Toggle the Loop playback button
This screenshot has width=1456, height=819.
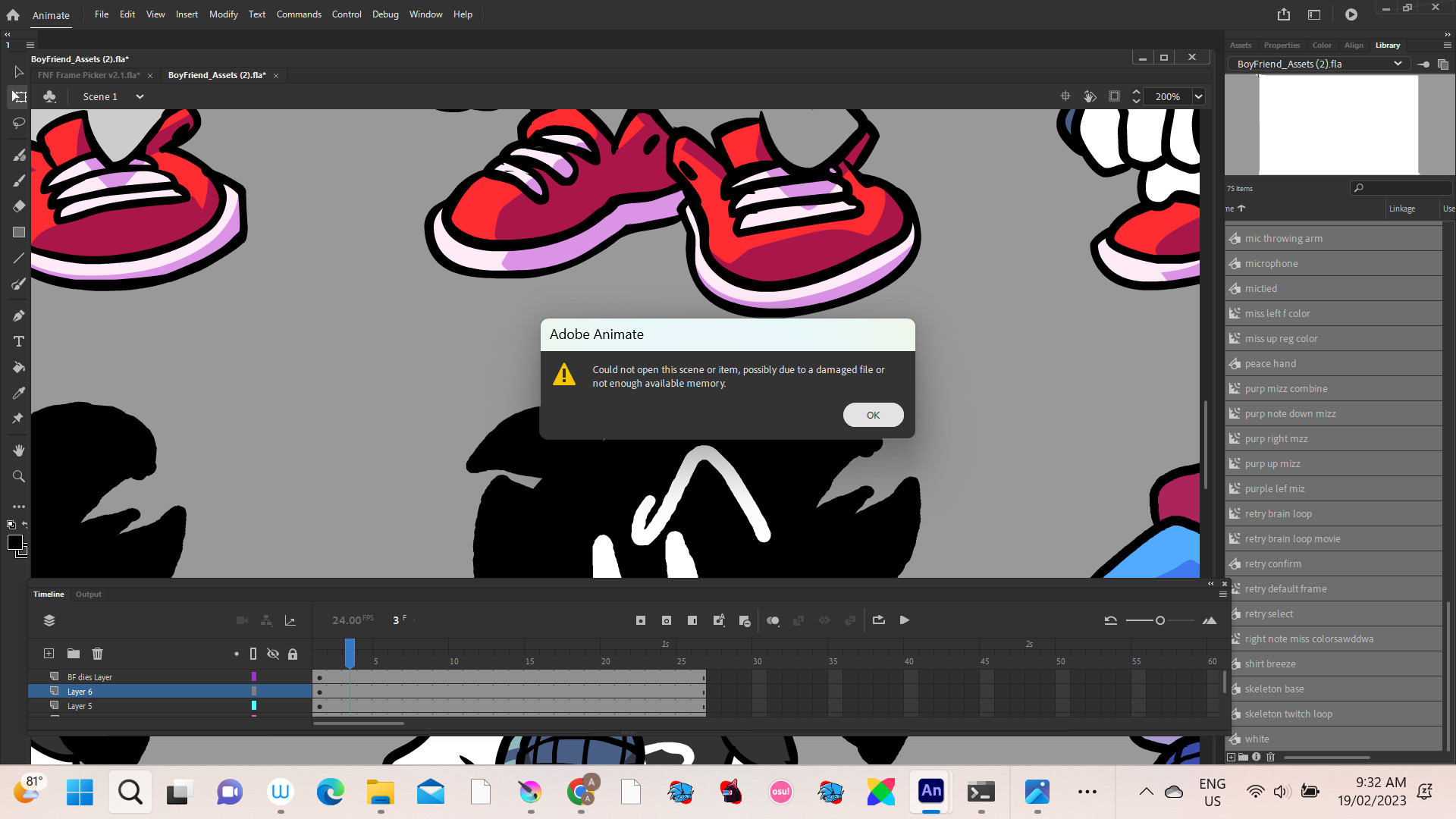tap(879, 620)
